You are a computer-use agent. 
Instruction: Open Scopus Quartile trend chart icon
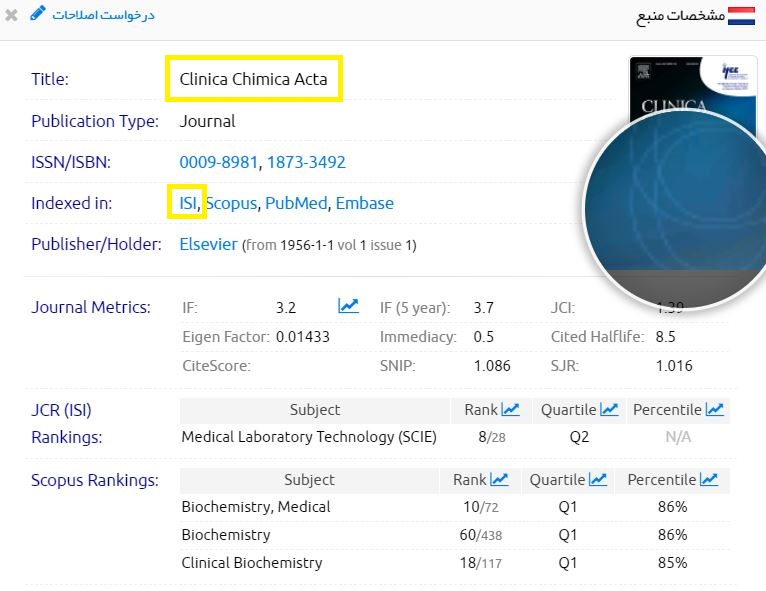598,480
